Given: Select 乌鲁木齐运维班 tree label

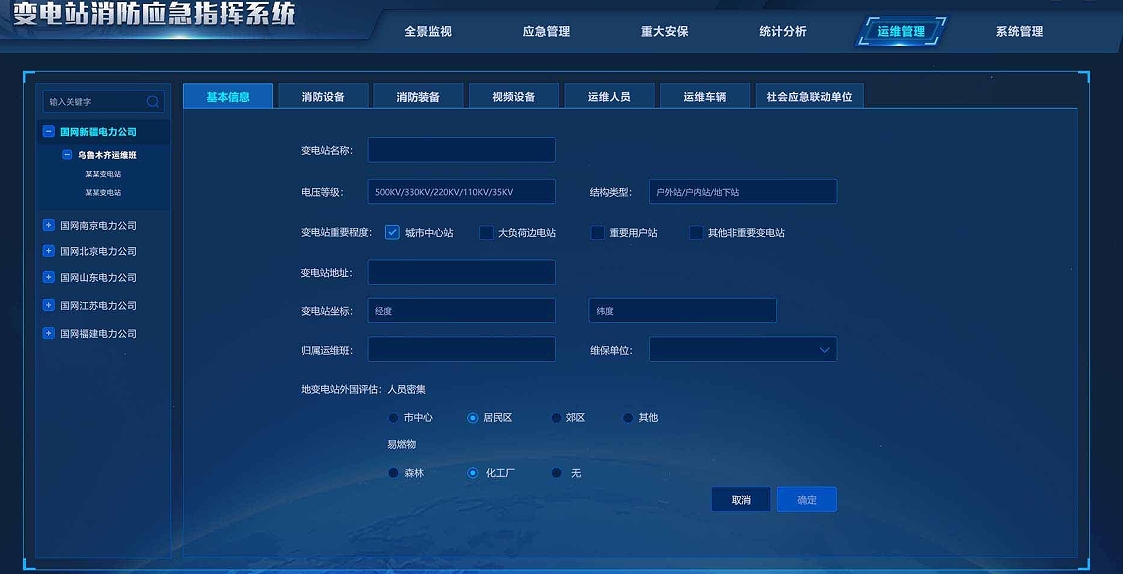Looking at the screenshot, I should (107, 155).
